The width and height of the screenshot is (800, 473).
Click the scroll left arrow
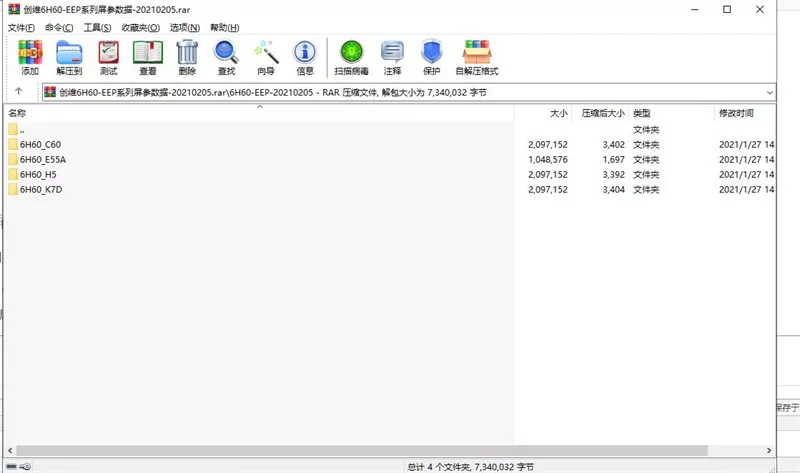10,451
